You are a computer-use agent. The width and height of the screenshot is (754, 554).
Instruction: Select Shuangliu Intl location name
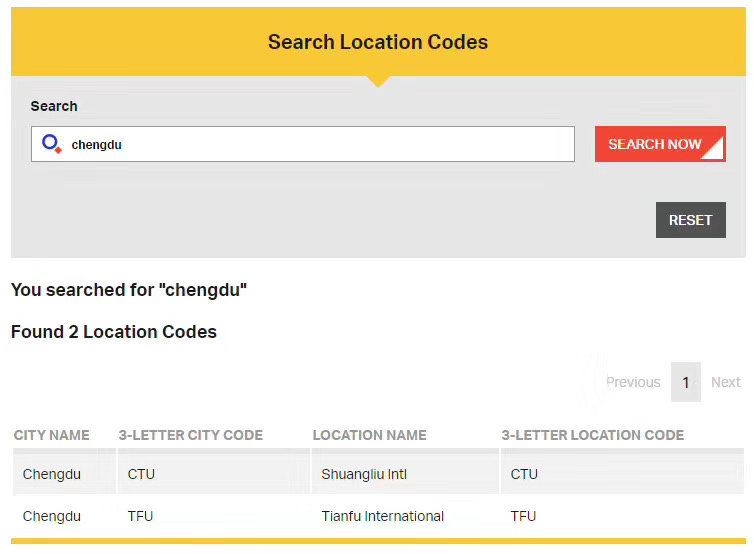[x=364, y=474]
